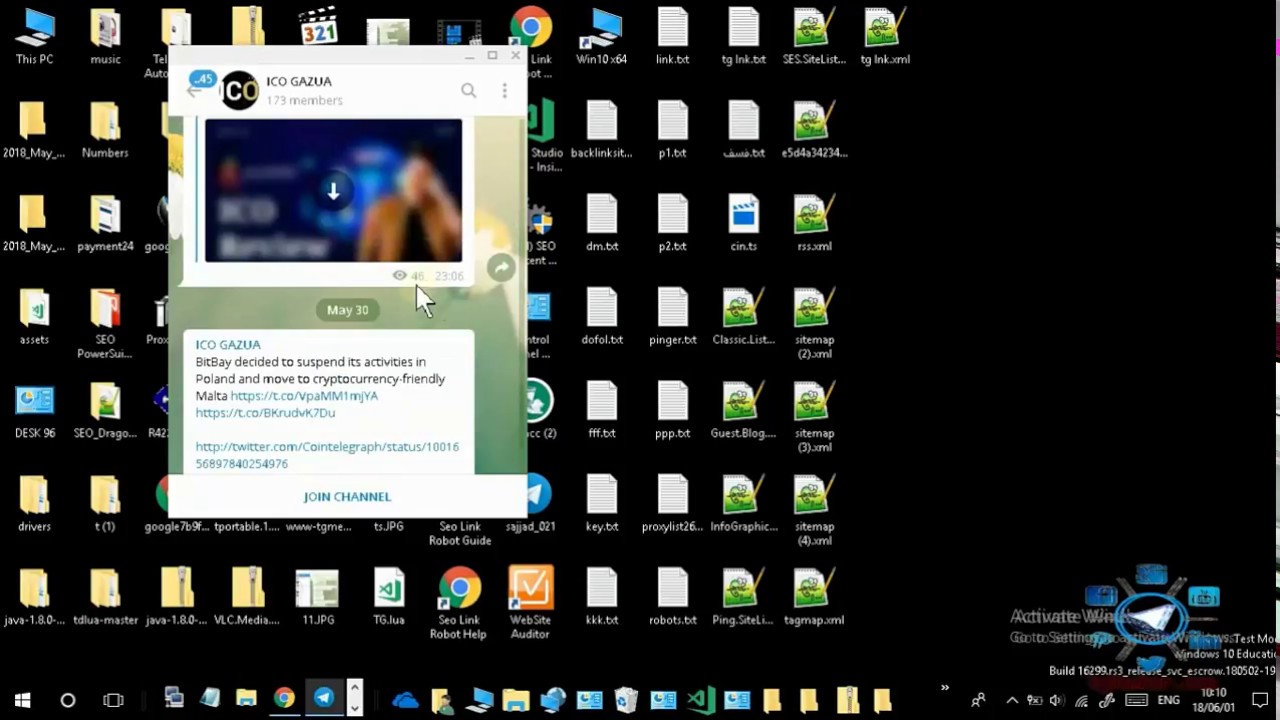Click the ICO GAZUA channel title

click(298, 81)
